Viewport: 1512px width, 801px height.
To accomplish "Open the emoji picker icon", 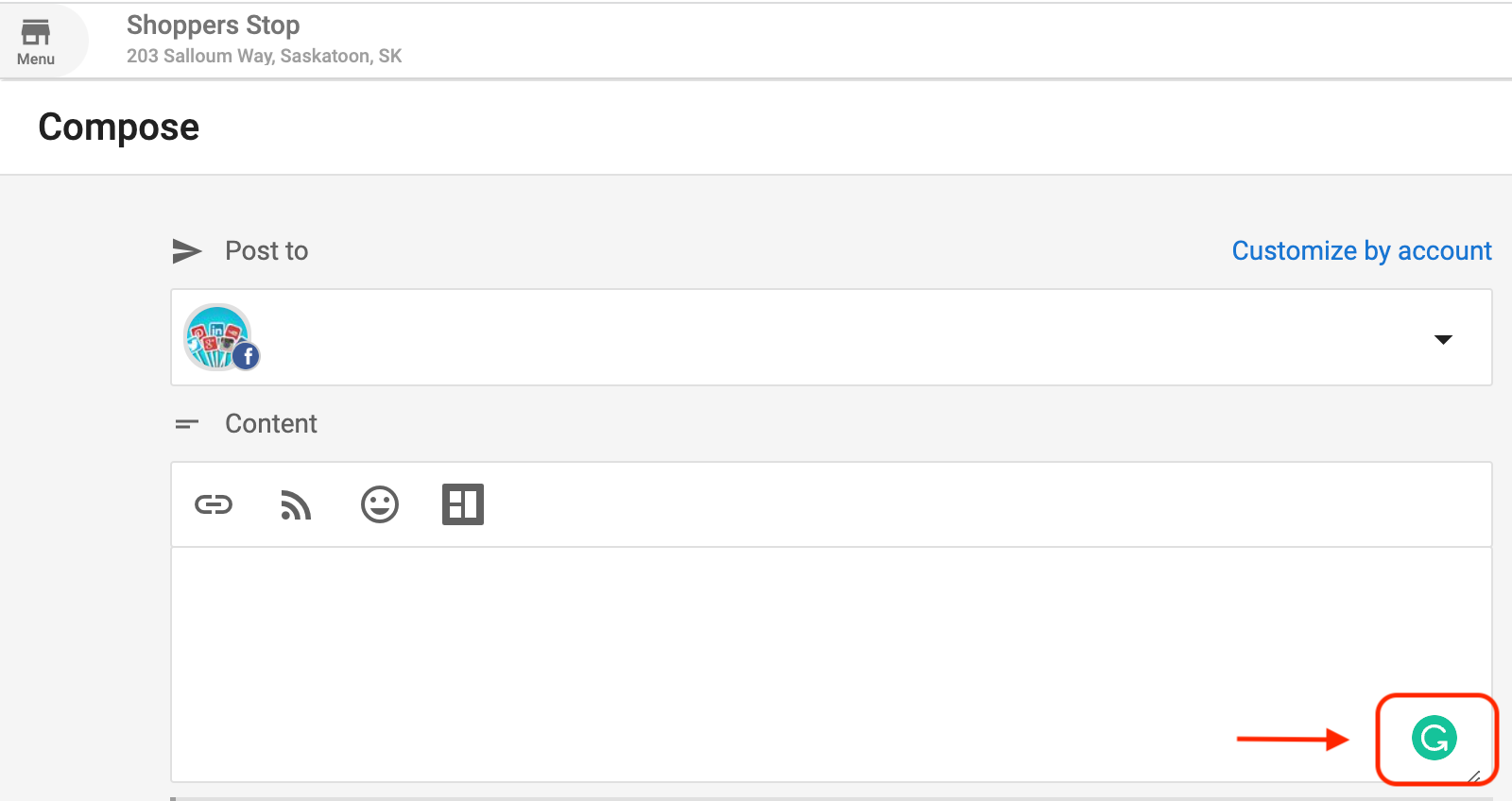I will [380, 504].
